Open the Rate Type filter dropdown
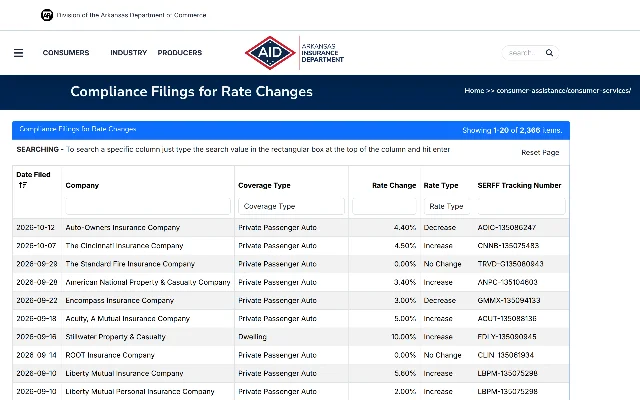 pyautogui.click(x=447, y=206)
